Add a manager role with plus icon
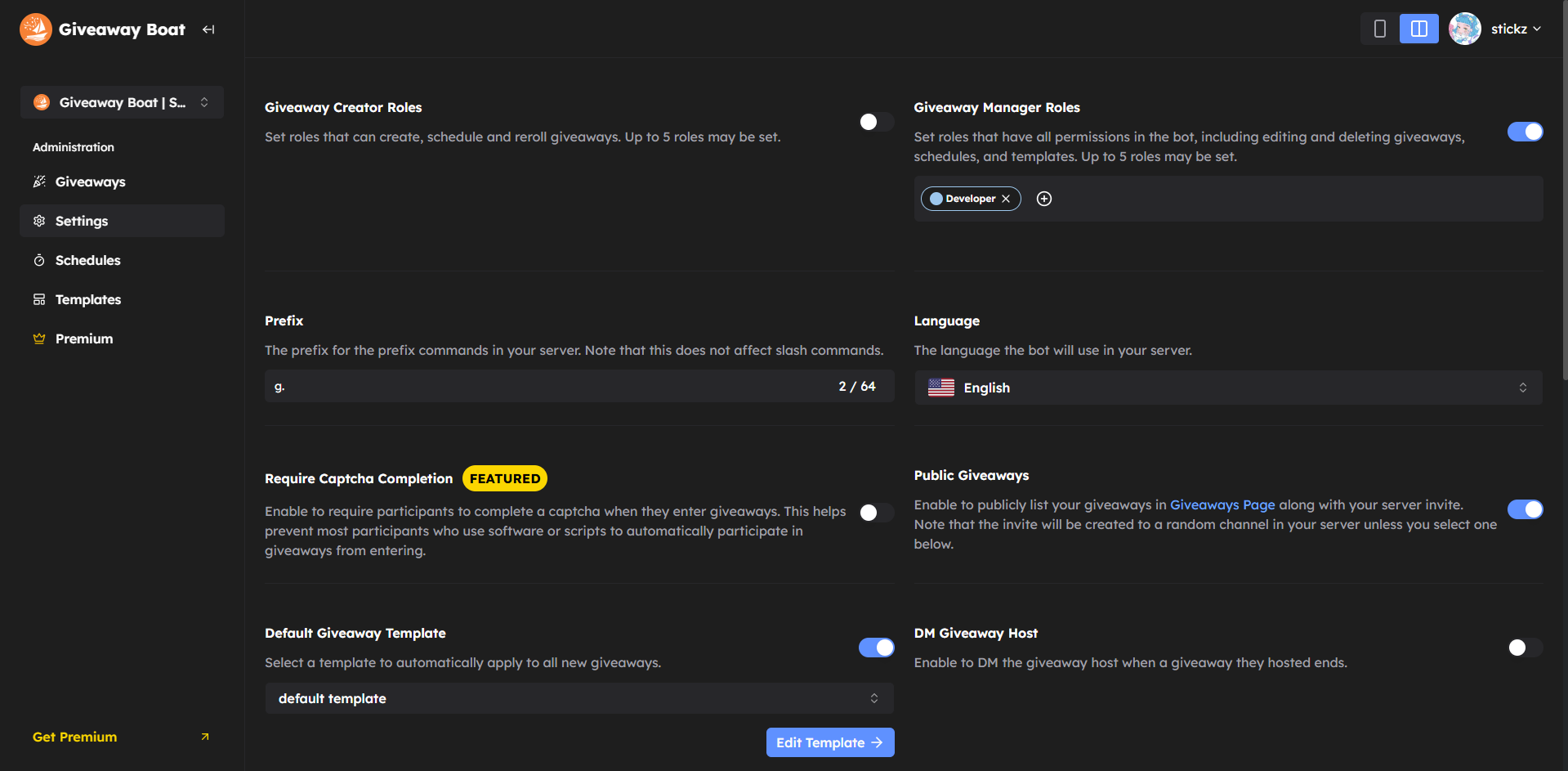Image resolution: width=1568 pixels, height=771 pixels. point(1044,199)
